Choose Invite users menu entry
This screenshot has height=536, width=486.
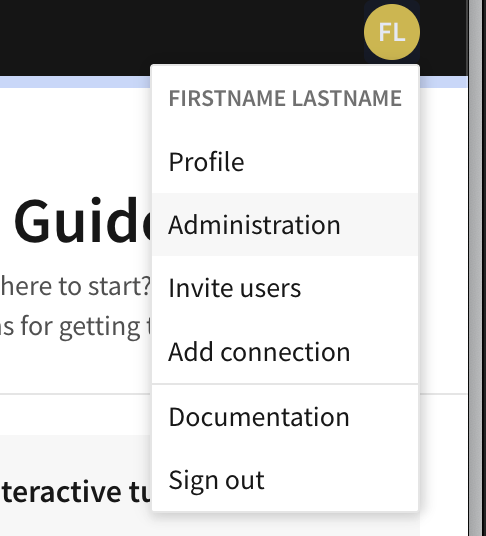coord(285,288)
